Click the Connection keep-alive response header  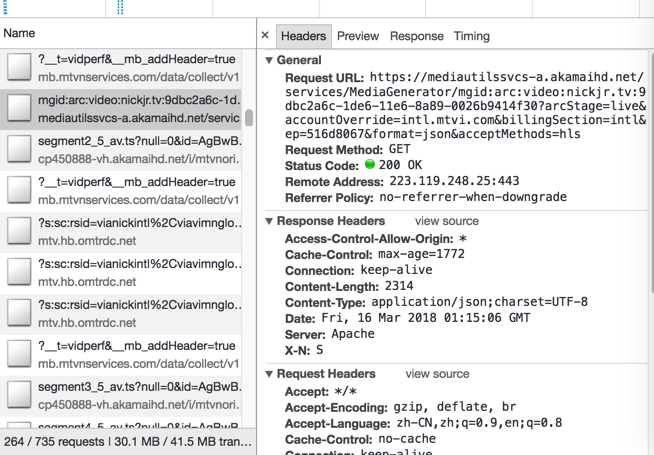359,270
